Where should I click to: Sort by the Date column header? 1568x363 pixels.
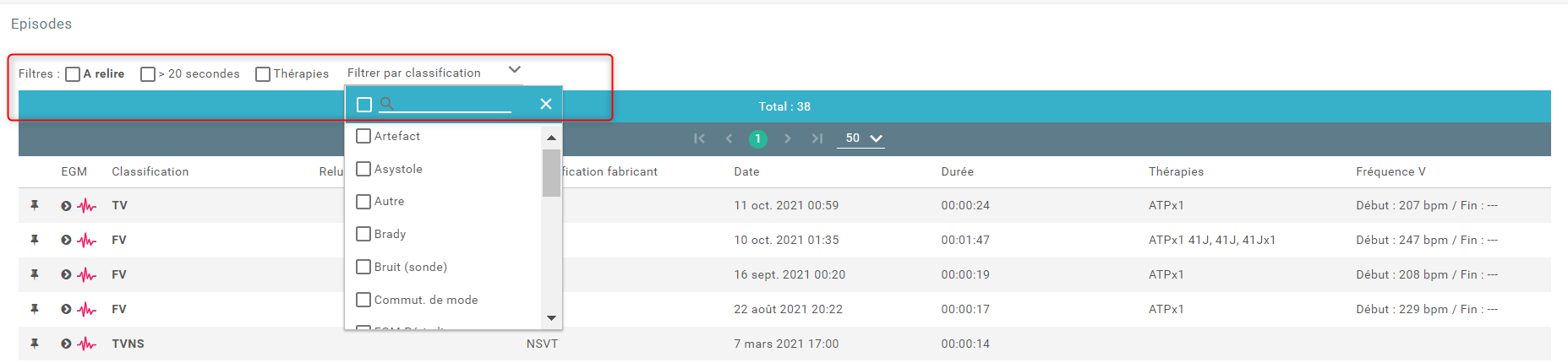pyautogui.click(x=746, y=171)
